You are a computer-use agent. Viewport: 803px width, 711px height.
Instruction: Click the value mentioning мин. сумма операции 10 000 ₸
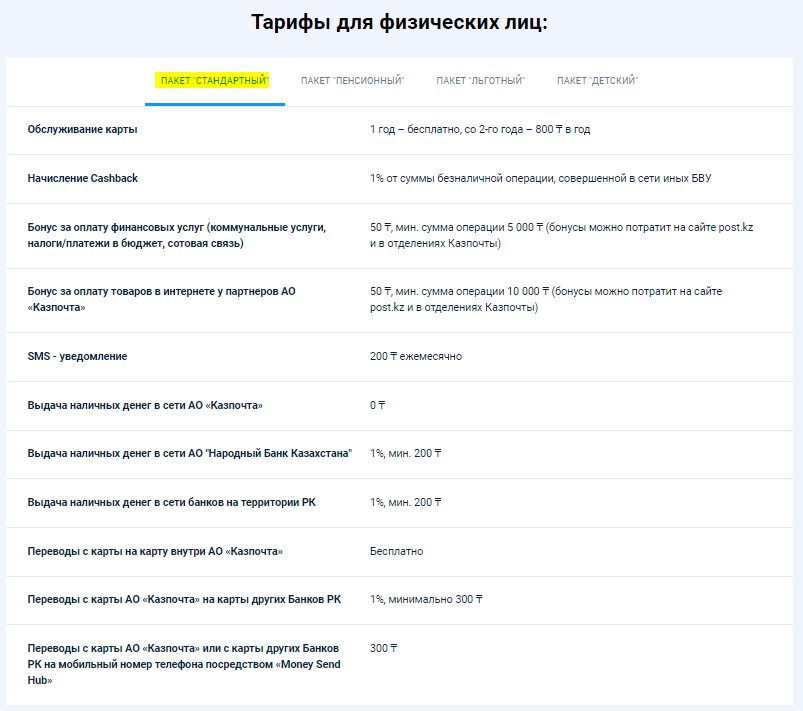(x=546, y=299)
